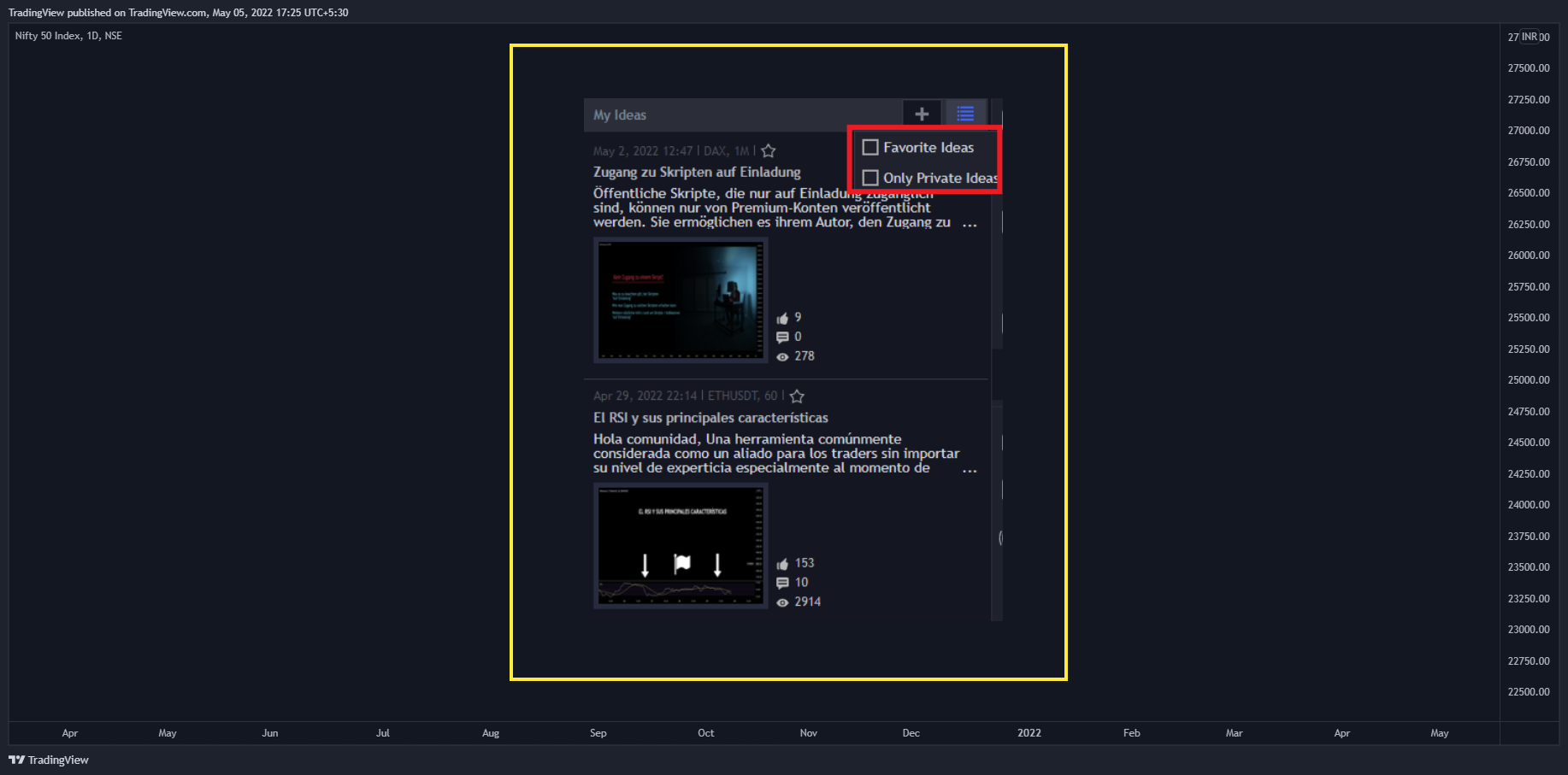Star the El RSI idea
Viewport: 1568px width, 775px height.
point(797,396)
